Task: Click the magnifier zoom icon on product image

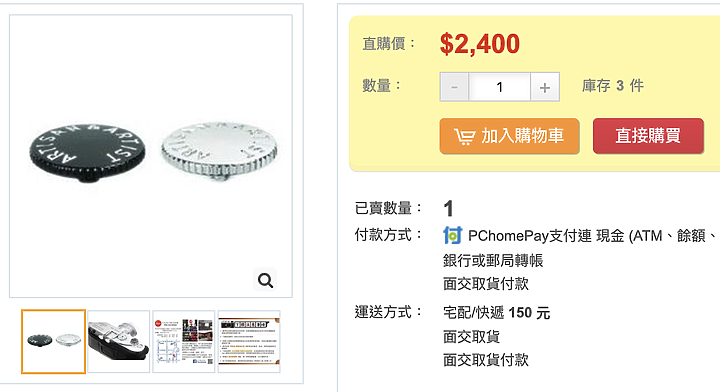Action: click(265, 280)
